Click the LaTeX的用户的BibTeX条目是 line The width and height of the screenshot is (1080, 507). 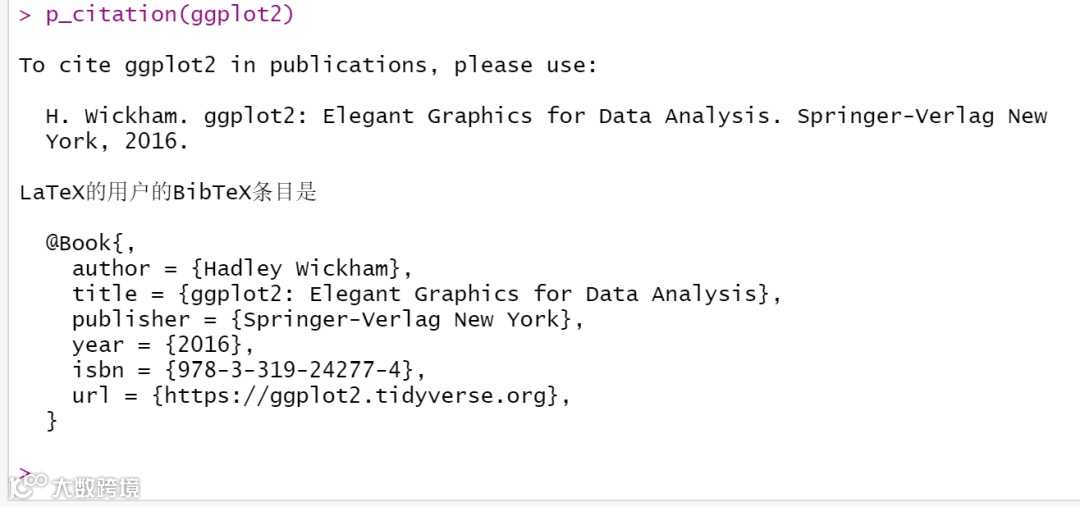(168, 192)
